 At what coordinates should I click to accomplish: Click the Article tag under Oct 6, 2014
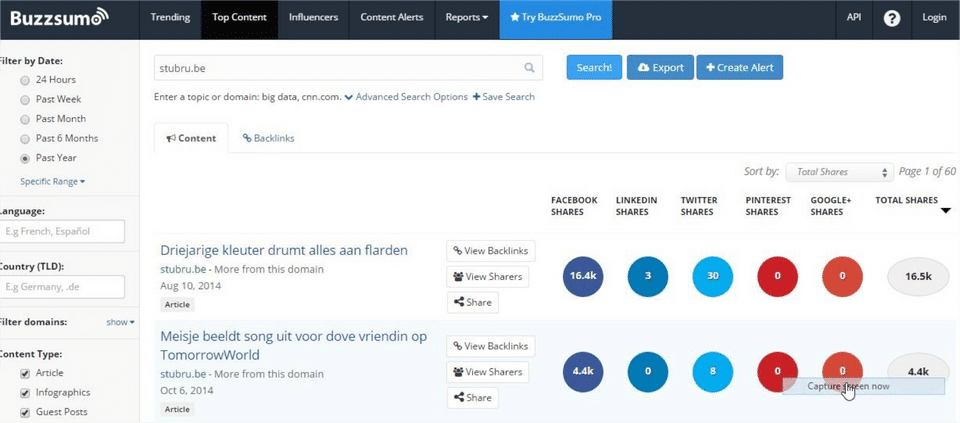pyautogui.click(x=178, y=409)
